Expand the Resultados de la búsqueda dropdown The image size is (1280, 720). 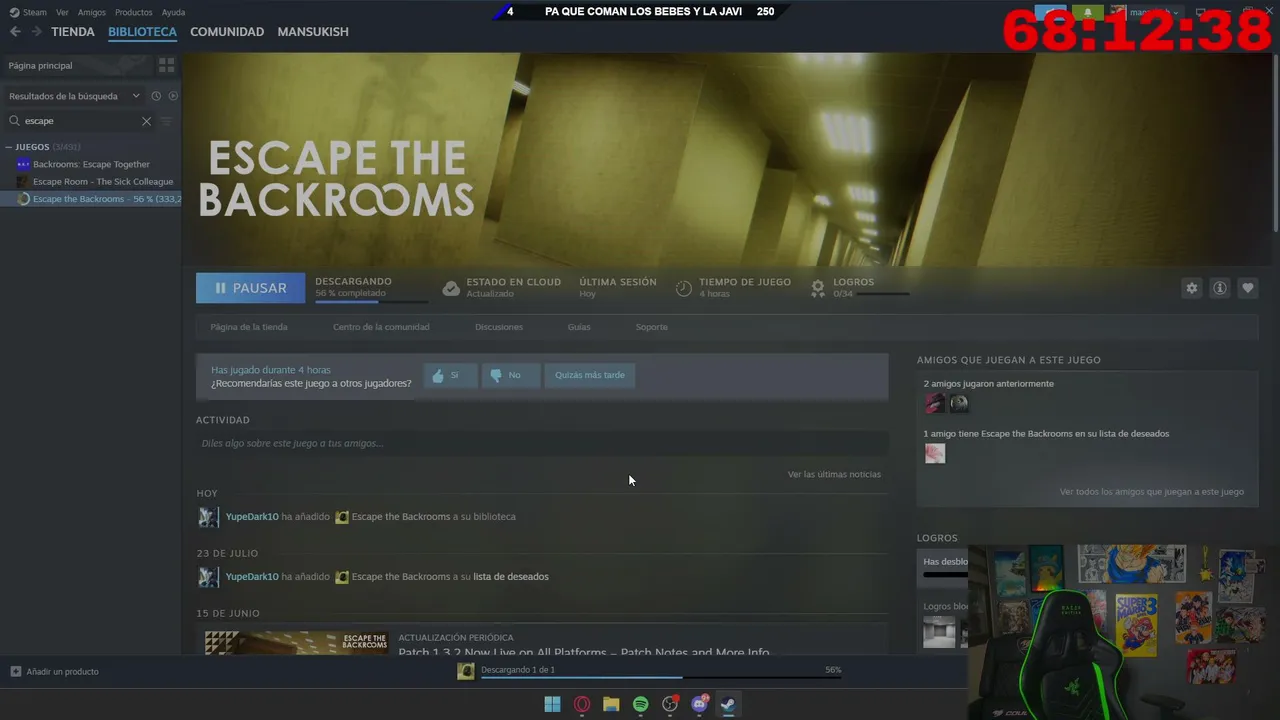pyautogui.click(x=74, y=96)
